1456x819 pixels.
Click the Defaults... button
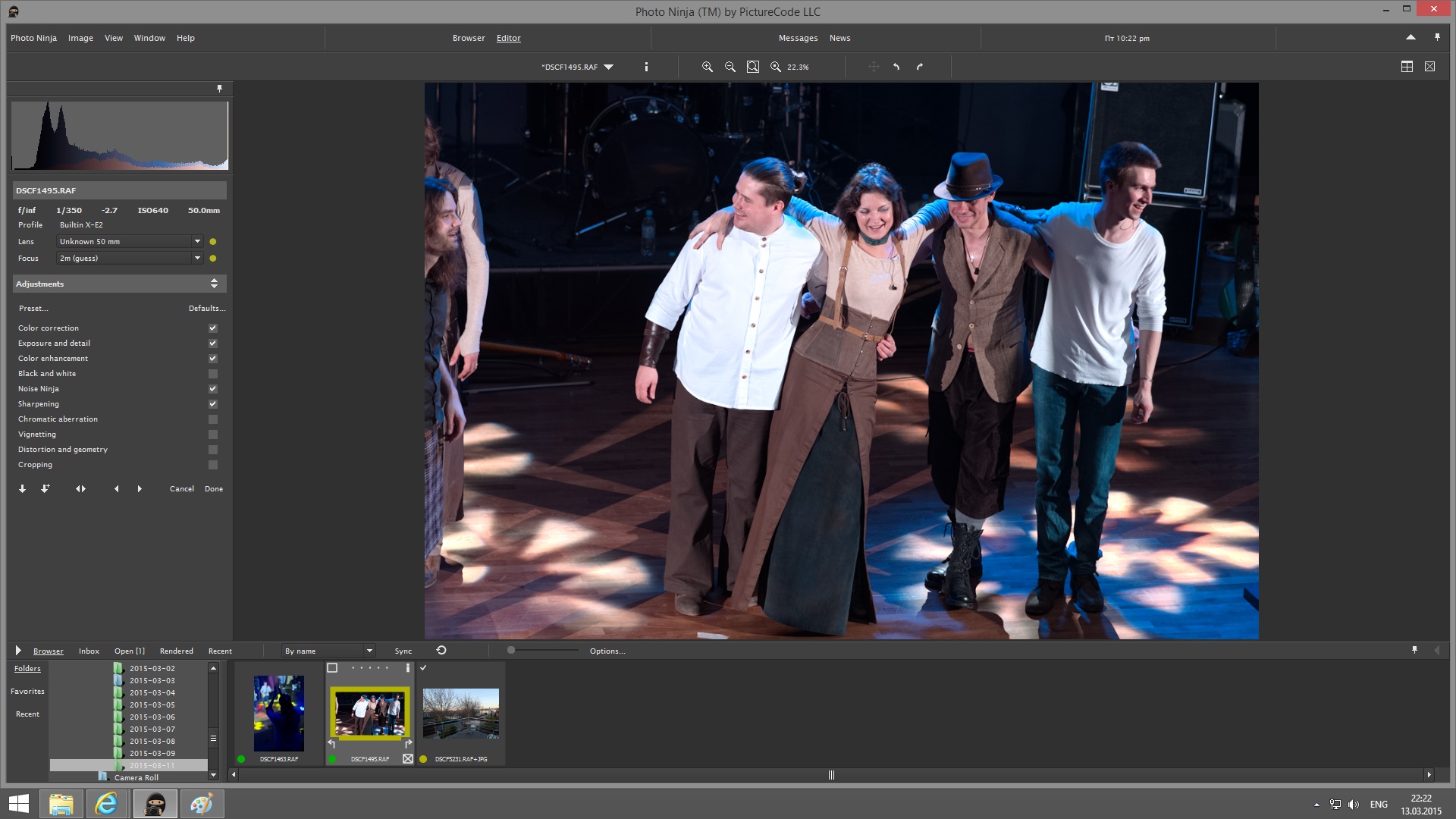click(207, 309)
